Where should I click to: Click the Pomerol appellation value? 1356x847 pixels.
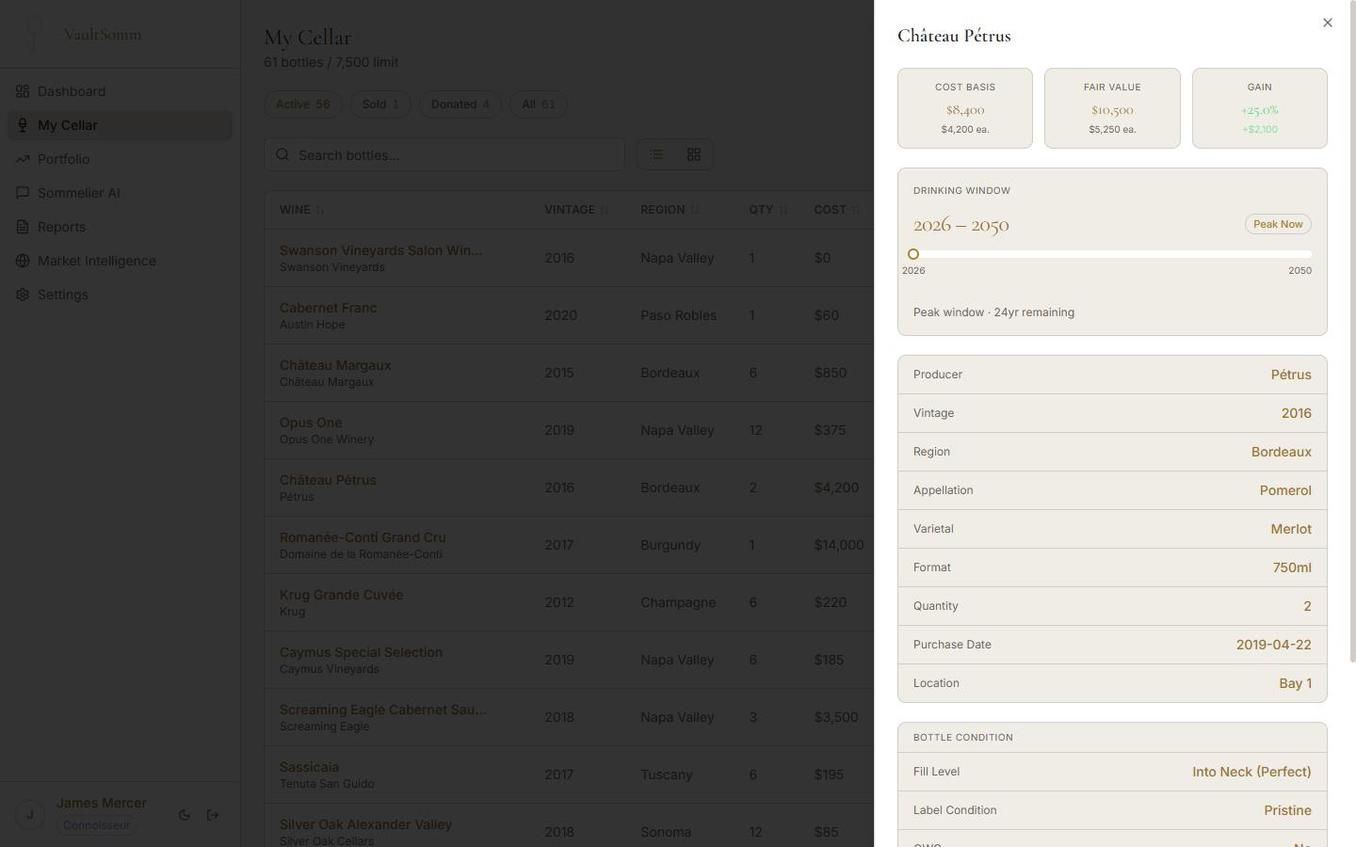(1285, 491)
